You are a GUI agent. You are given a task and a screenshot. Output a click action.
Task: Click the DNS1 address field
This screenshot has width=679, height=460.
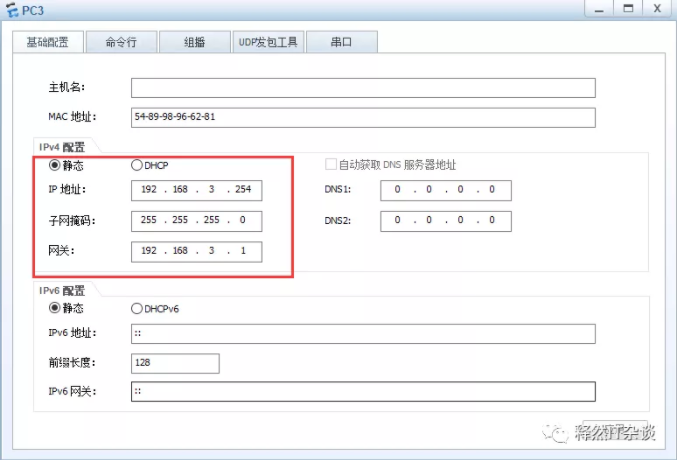click(446, 191)
